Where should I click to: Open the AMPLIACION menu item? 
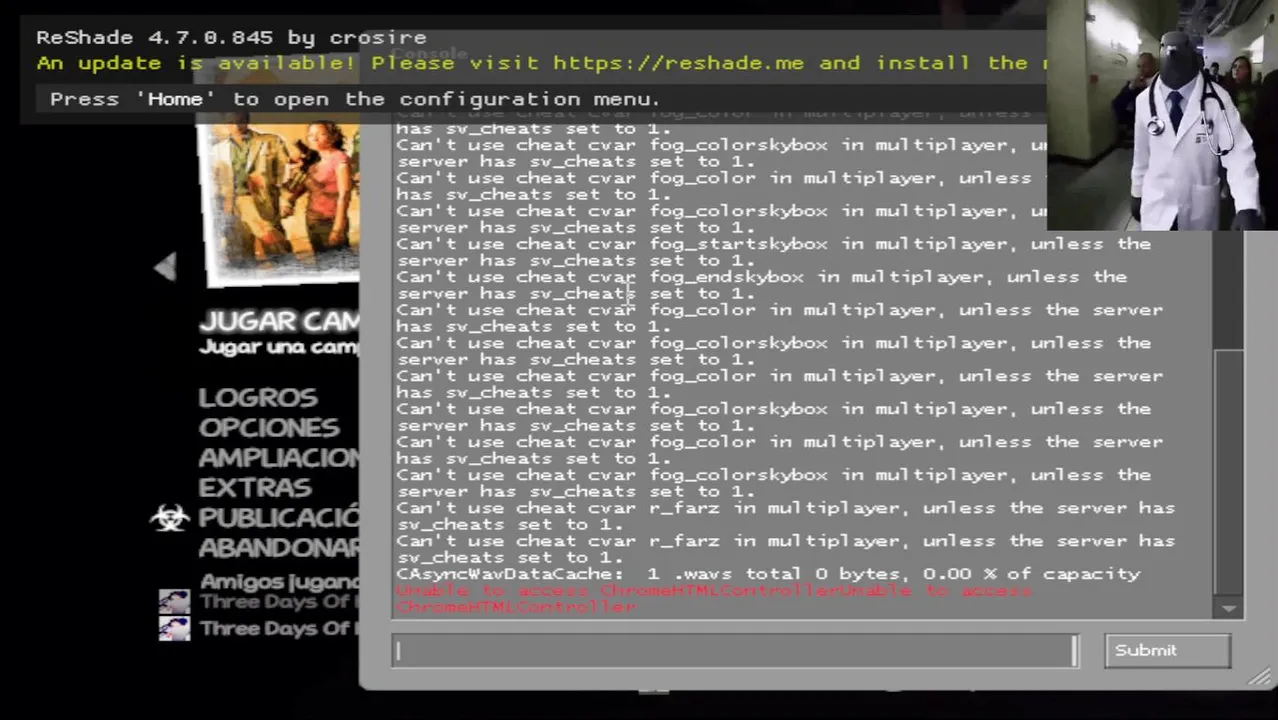(279, 457)
